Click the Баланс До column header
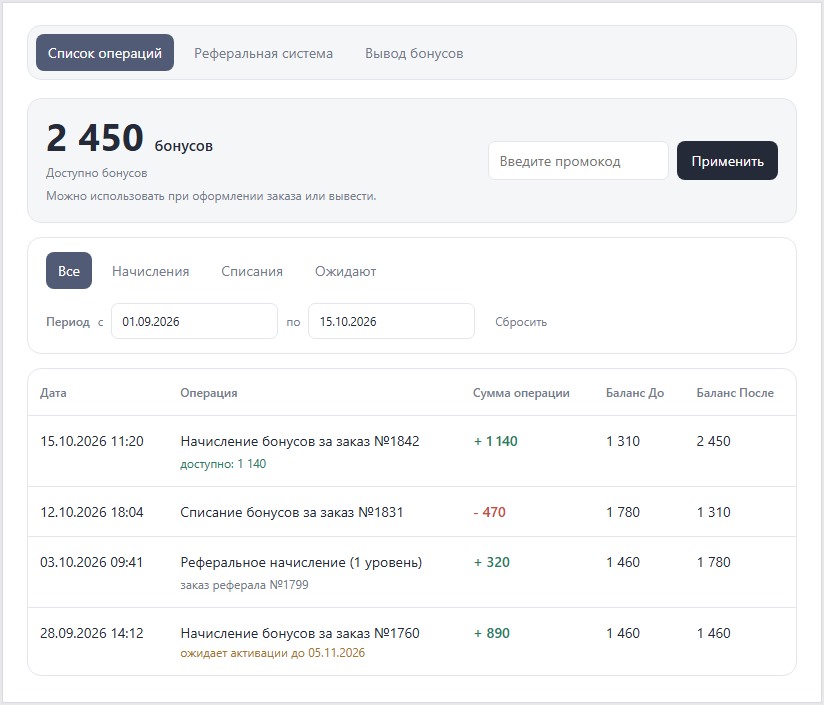This screenshot has height=705, width=824. click(635, 392)
